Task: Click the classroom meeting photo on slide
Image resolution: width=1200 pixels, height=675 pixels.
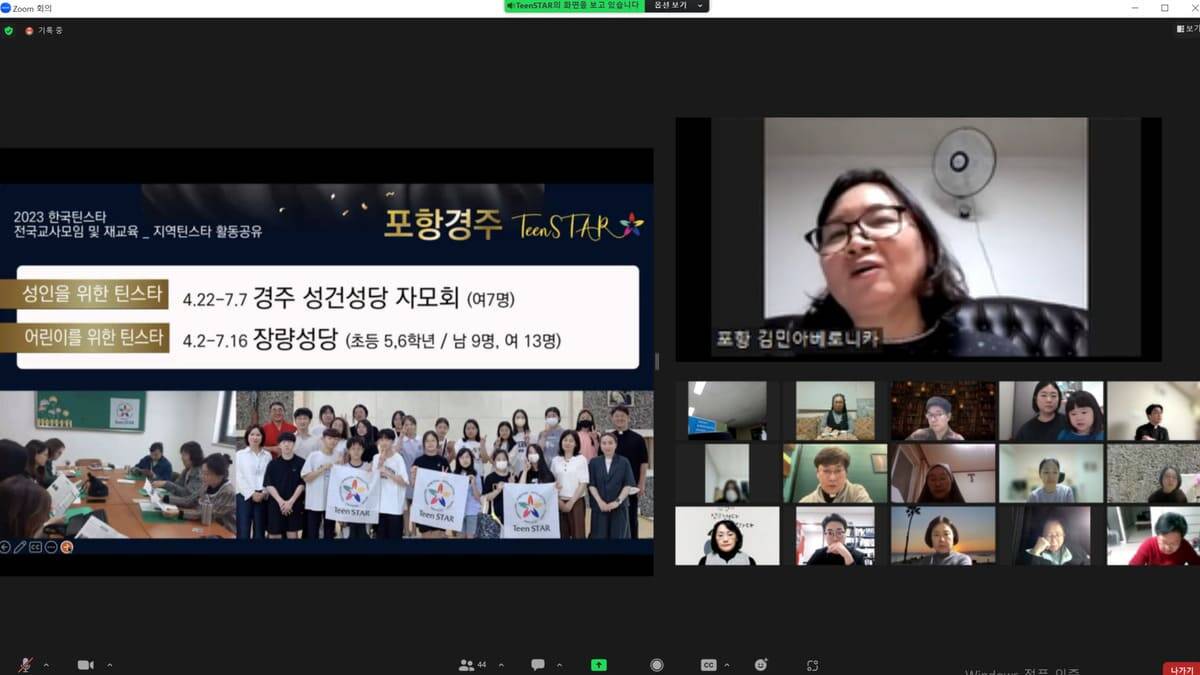Action: pos(117,465)
